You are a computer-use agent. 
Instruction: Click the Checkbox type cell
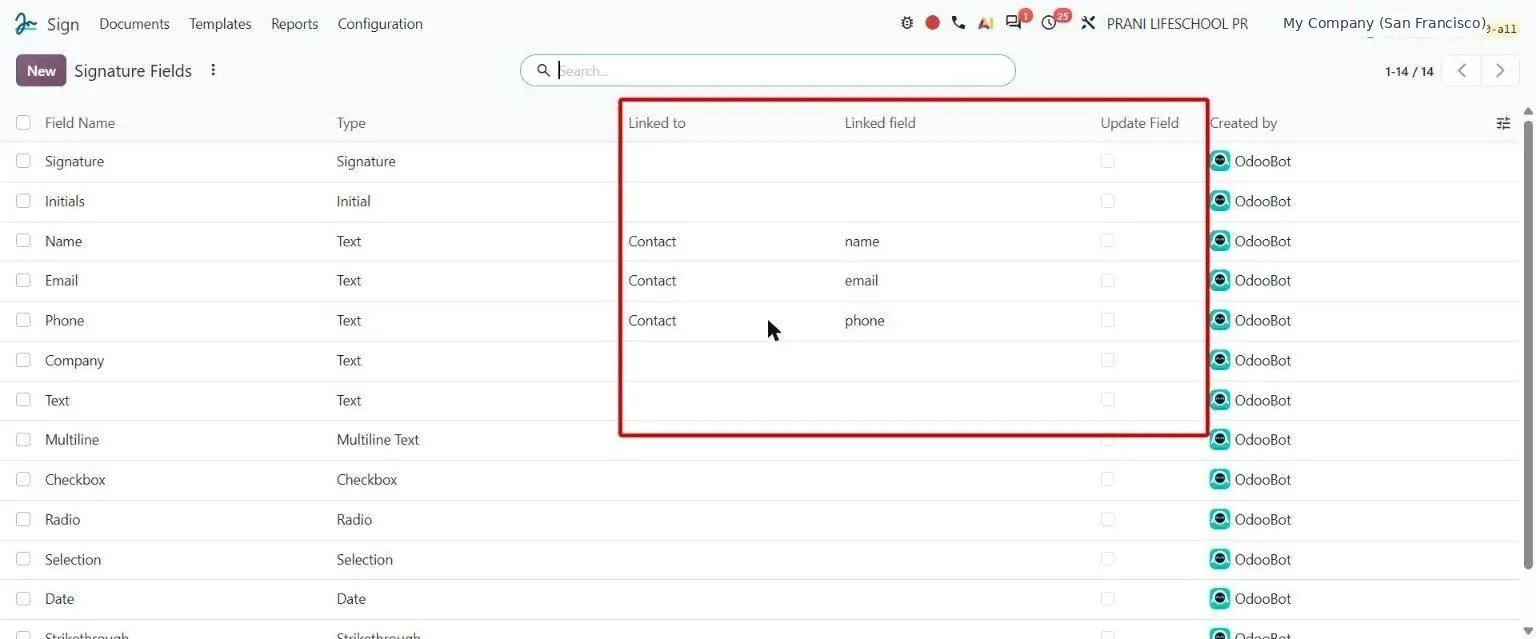pyautogui.click(x=367, y=479)
